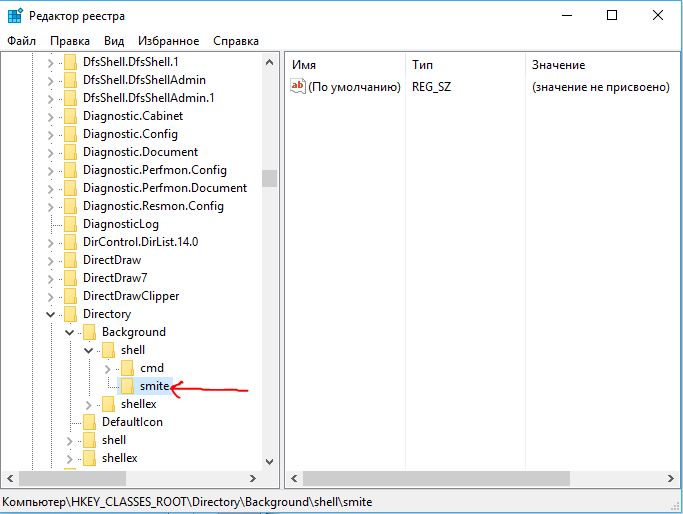The height and width of the screenshot is (514, 683).
Task: Click folder icon of smite key
Action: [128, 386]
